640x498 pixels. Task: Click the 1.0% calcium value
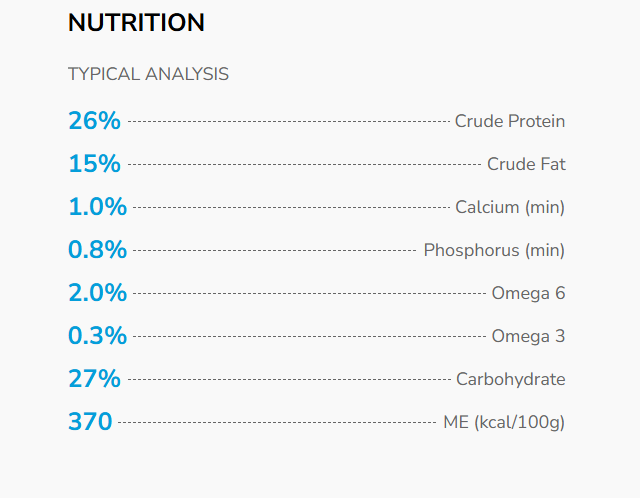[97, 207]
